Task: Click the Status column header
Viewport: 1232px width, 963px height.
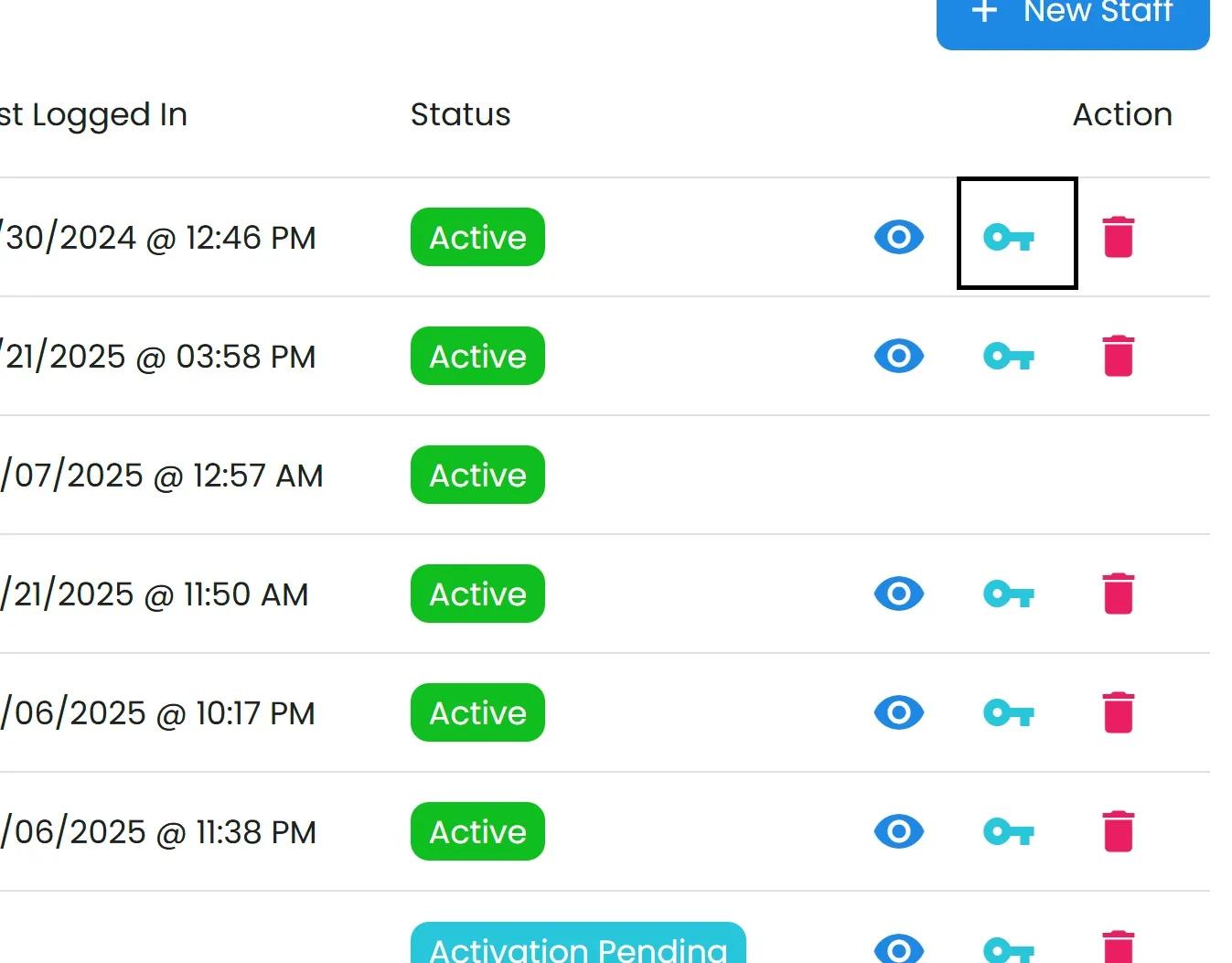Action: click(x=460, y=114)
